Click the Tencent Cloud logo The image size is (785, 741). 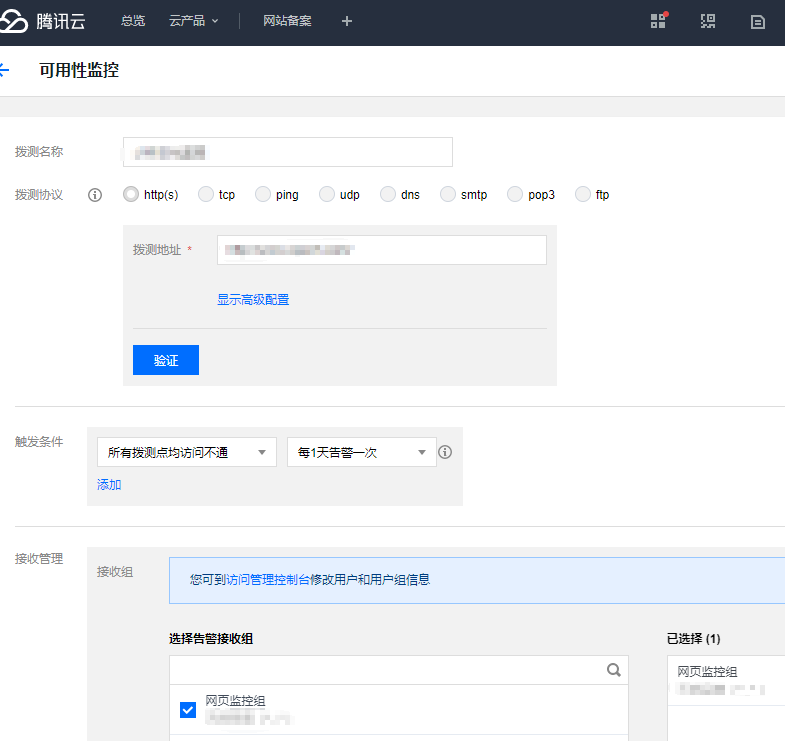(43, 21)
